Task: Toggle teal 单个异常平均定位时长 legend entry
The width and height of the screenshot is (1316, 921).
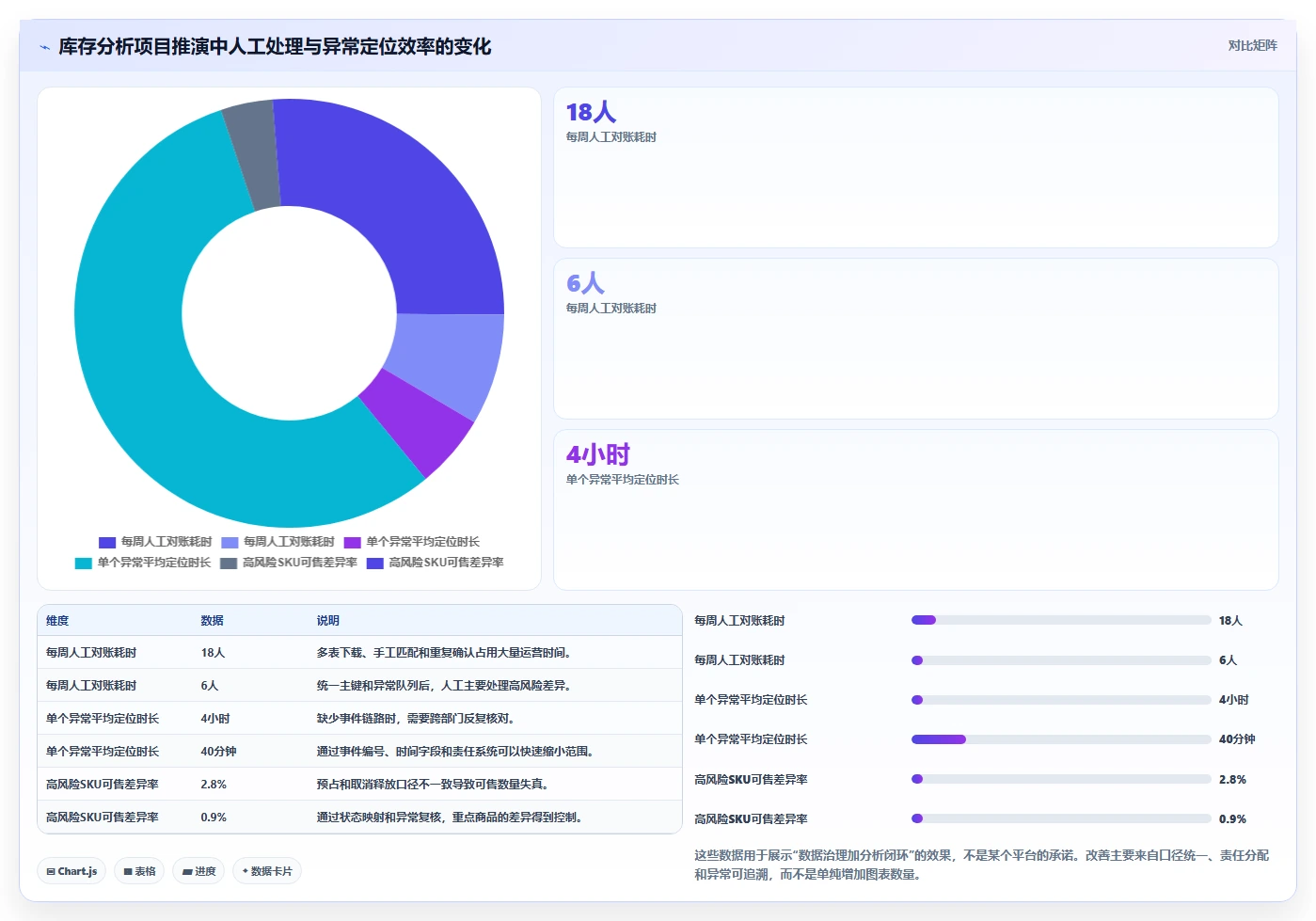Action: click(x=143, y=563)
